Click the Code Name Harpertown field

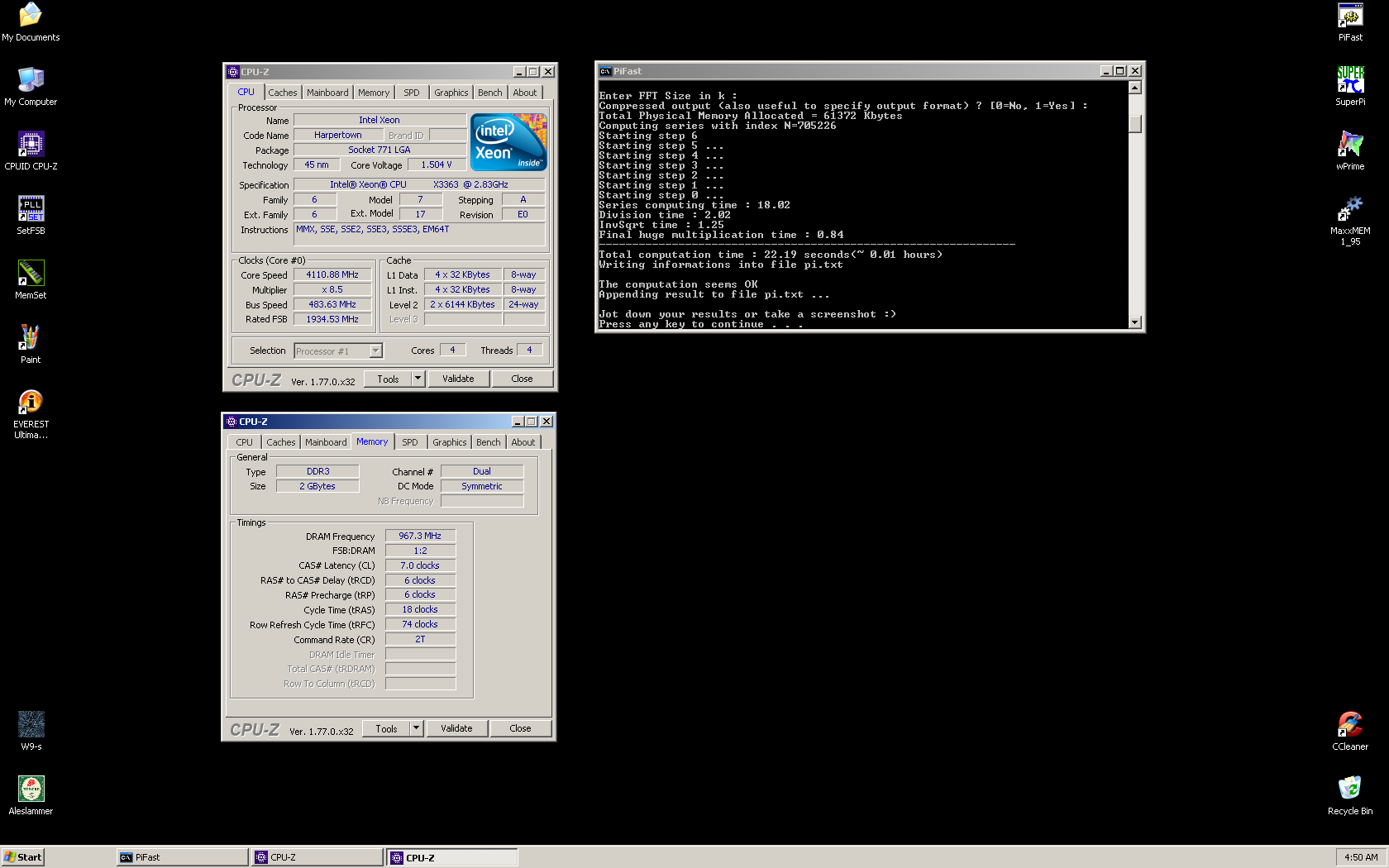point(338,135)
